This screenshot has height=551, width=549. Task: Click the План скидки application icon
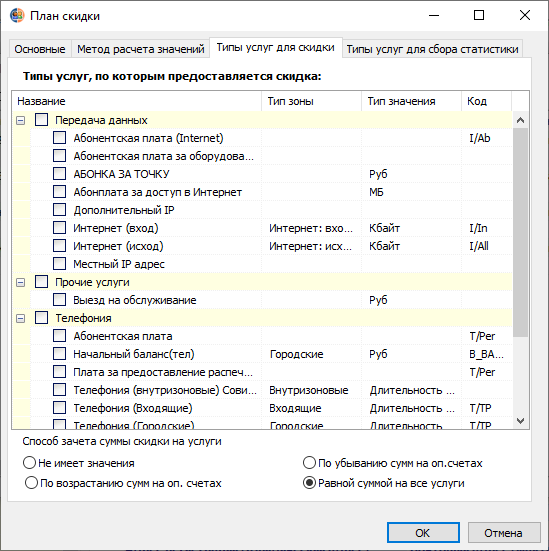click(17, 16)
